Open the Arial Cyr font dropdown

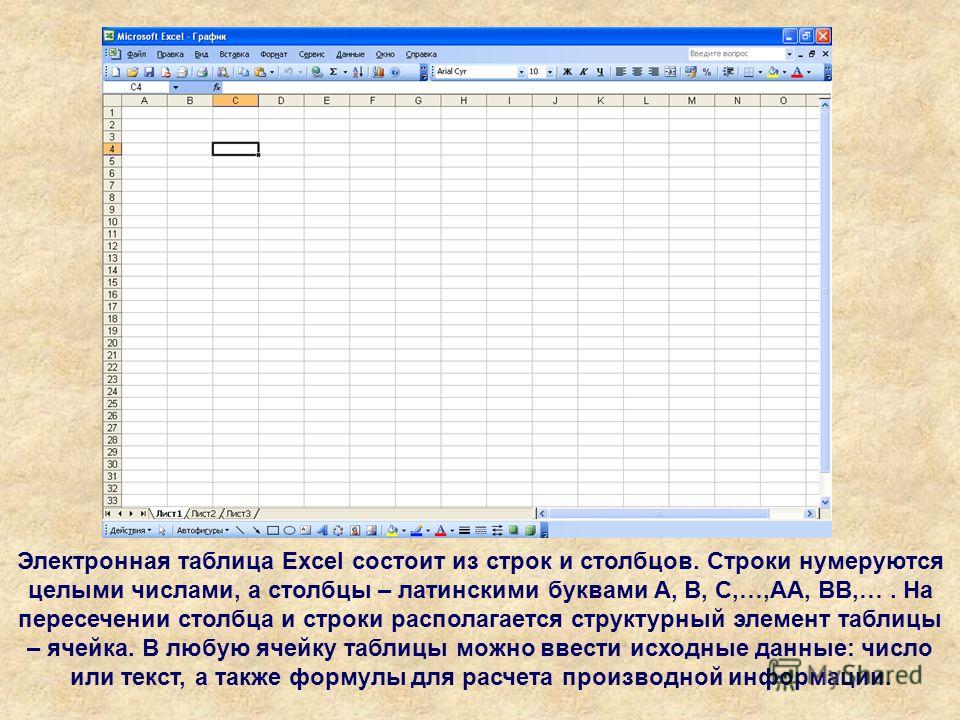click(x=521, y=72)
